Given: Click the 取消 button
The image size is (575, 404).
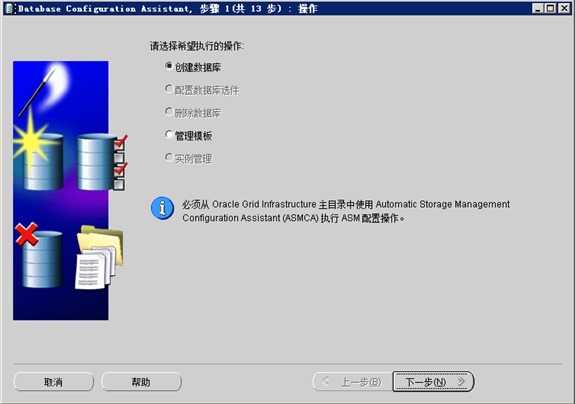Looking at the screenshot, I should (54, 382).
